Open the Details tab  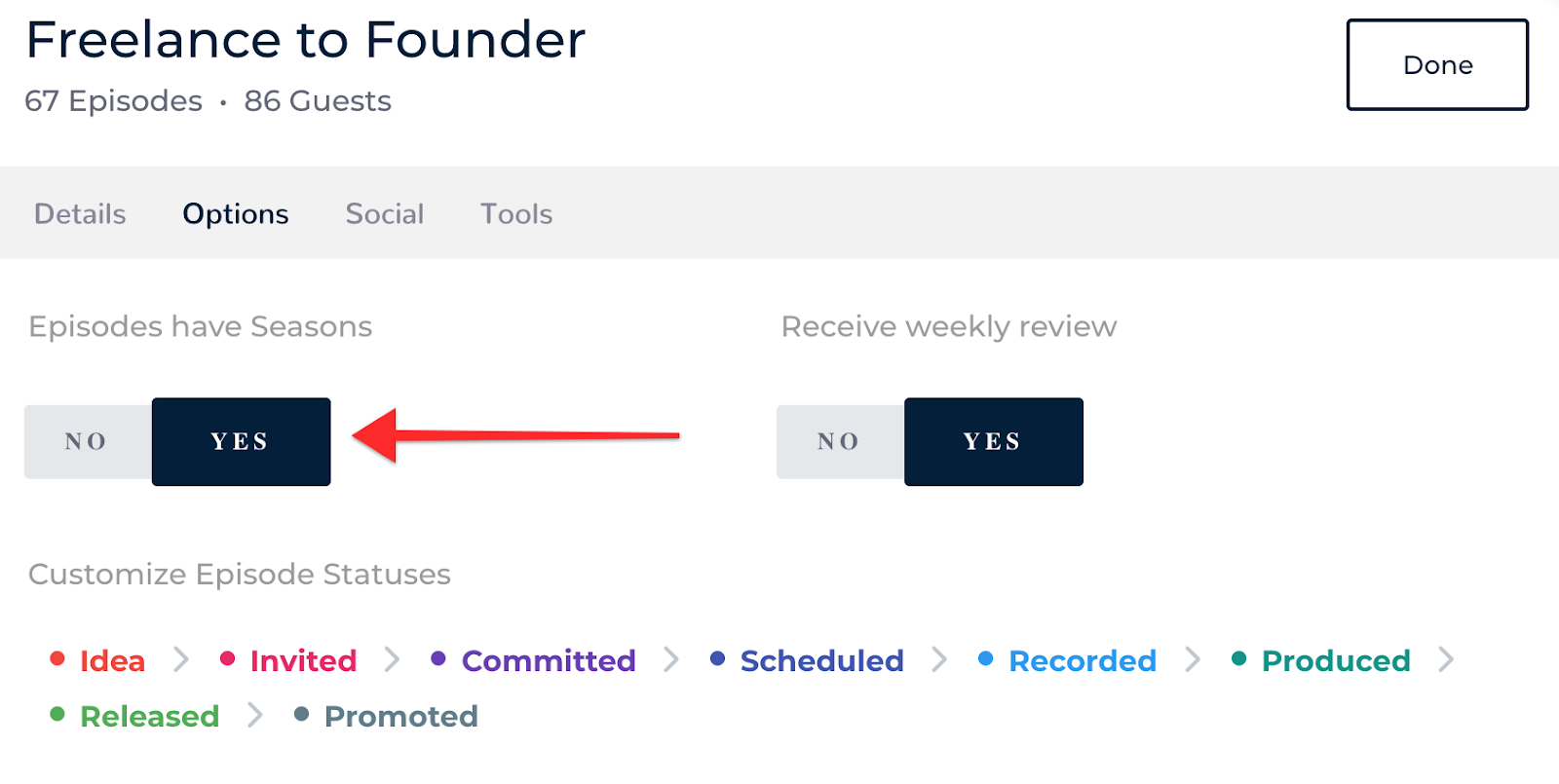click(80, 214)
